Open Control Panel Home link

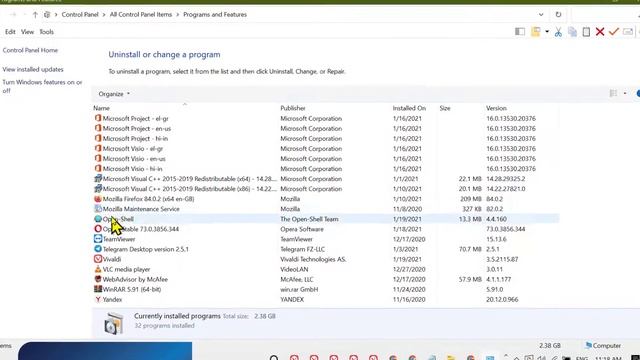coord(30,50)
